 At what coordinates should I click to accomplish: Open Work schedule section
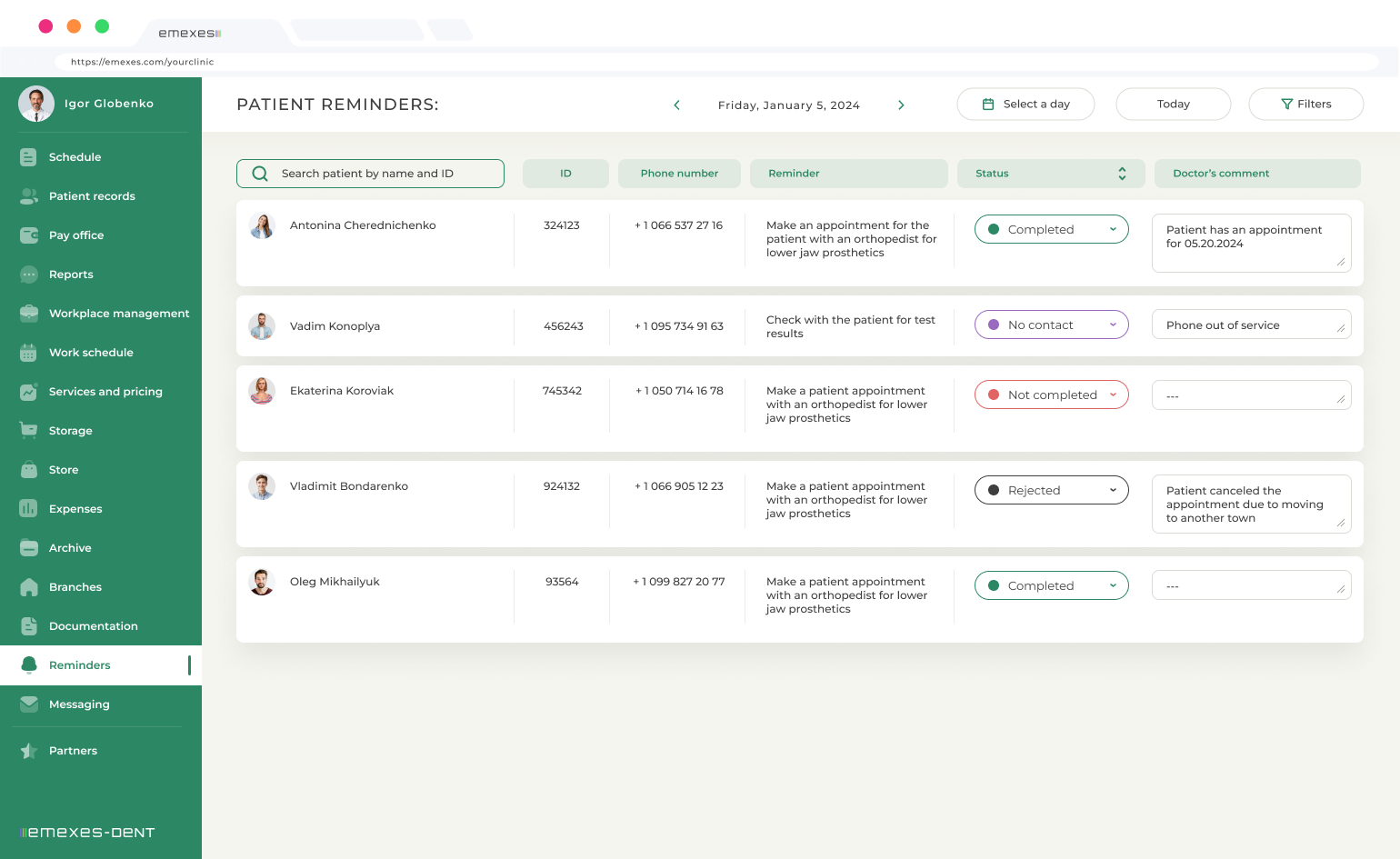(101, 353)
